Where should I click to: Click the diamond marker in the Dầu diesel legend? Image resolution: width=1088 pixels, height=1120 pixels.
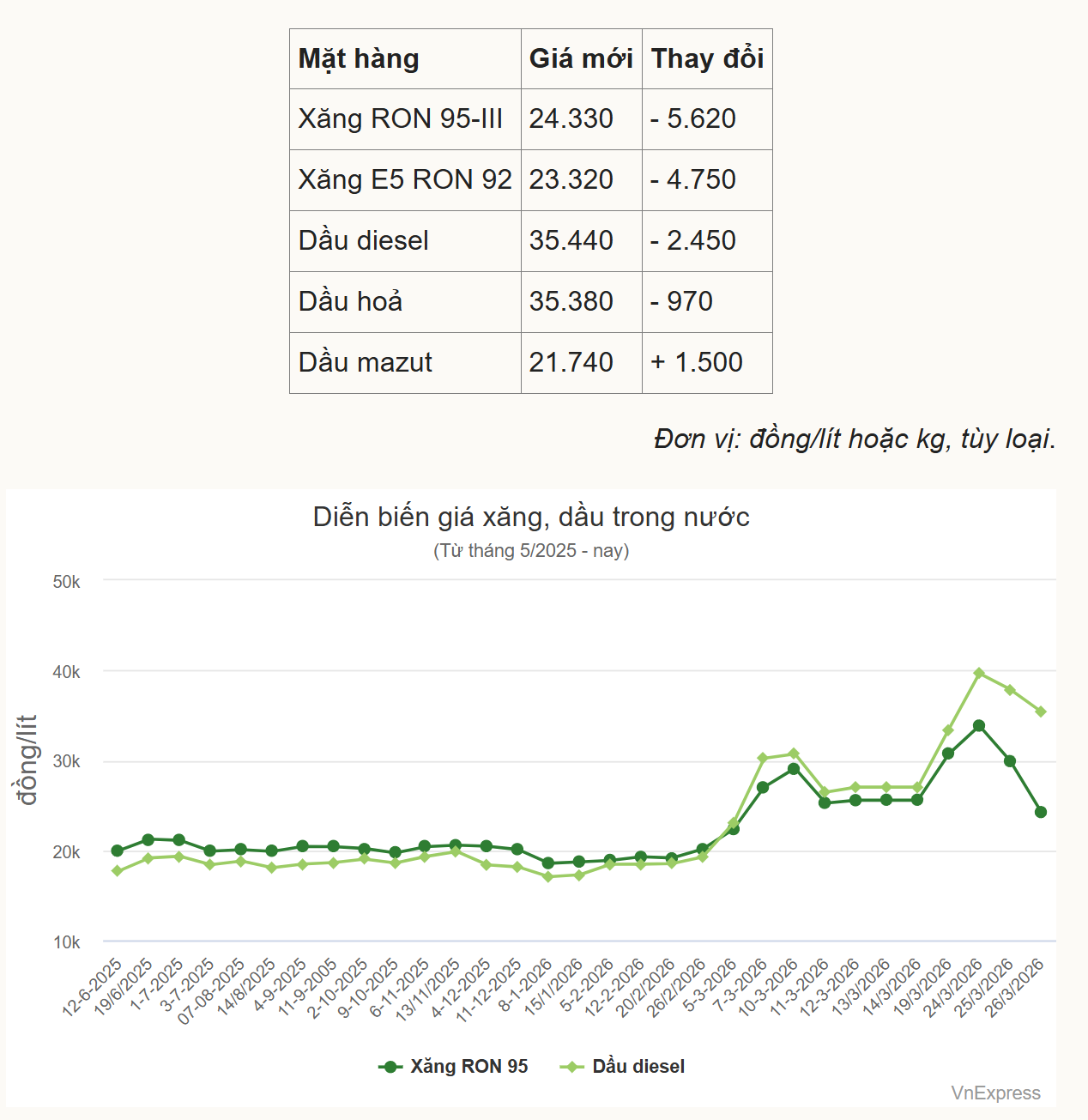pyautogui.click(x=571, y=1067)
